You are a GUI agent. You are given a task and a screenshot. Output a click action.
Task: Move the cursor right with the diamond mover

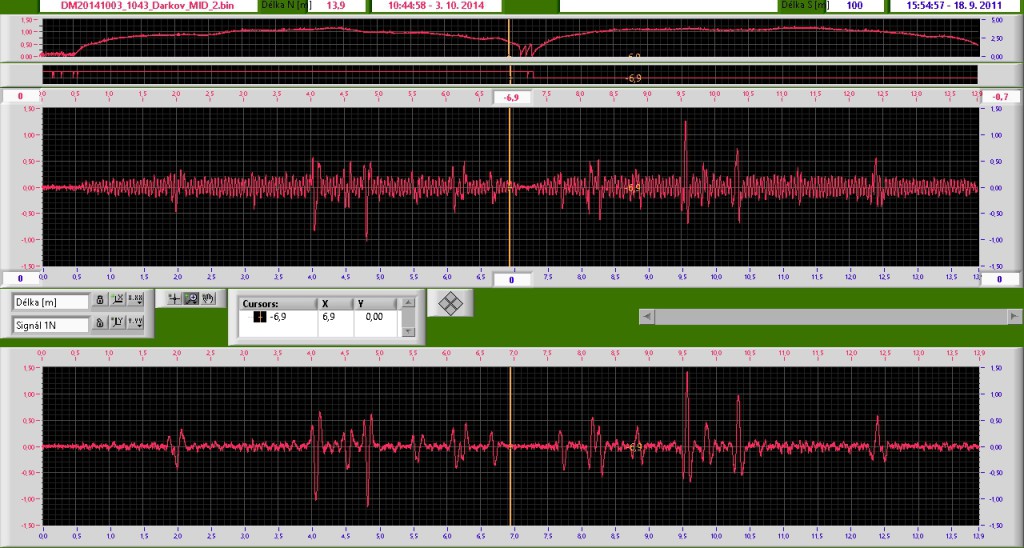click(x=459, y=304)
